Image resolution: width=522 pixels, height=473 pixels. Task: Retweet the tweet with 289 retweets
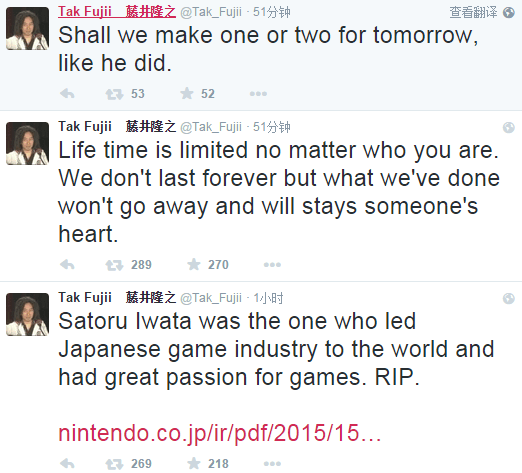(x=114, y=265)
